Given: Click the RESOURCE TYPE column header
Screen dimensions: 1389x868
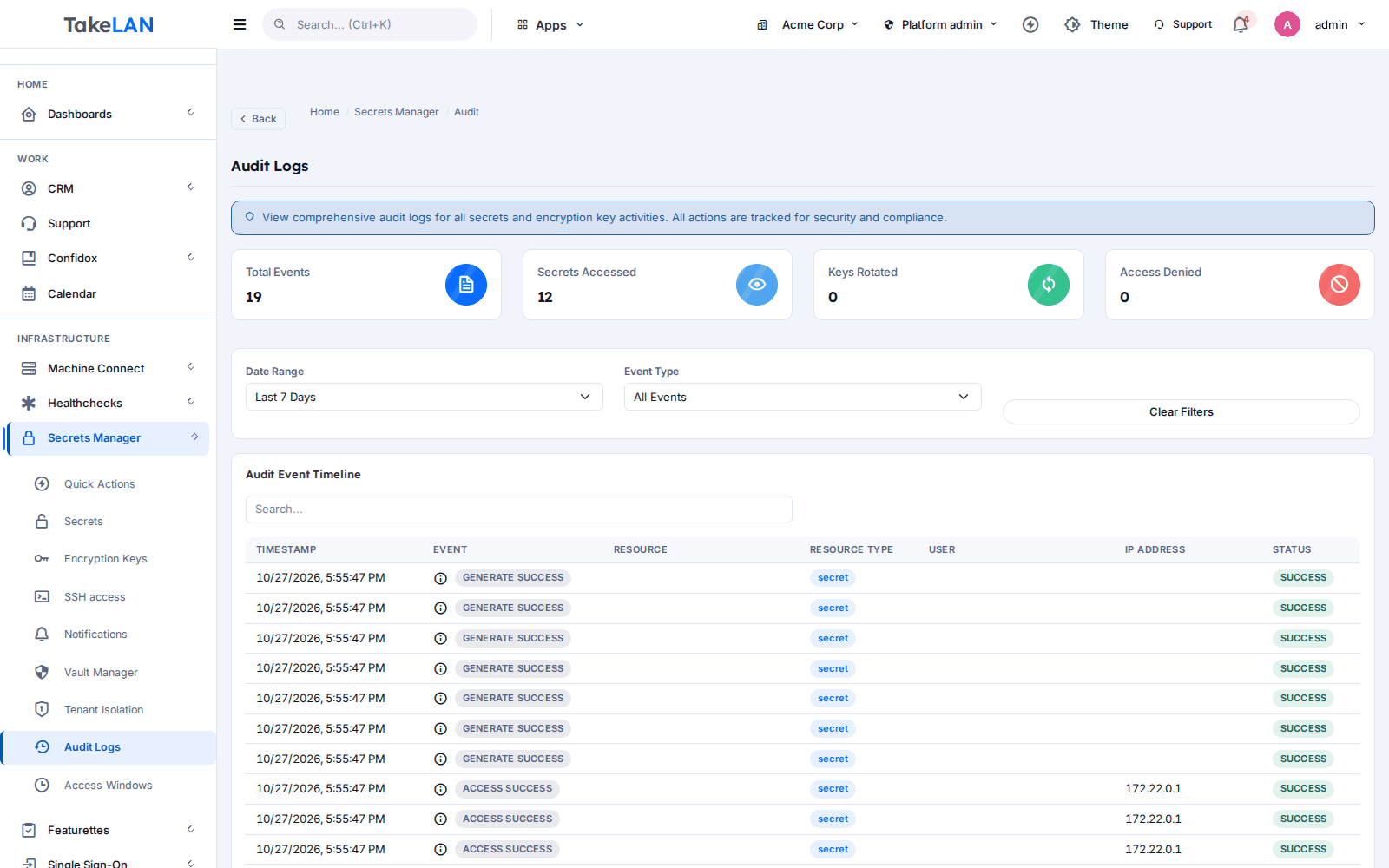Looking at the screenshot, I should coord(851,549).
